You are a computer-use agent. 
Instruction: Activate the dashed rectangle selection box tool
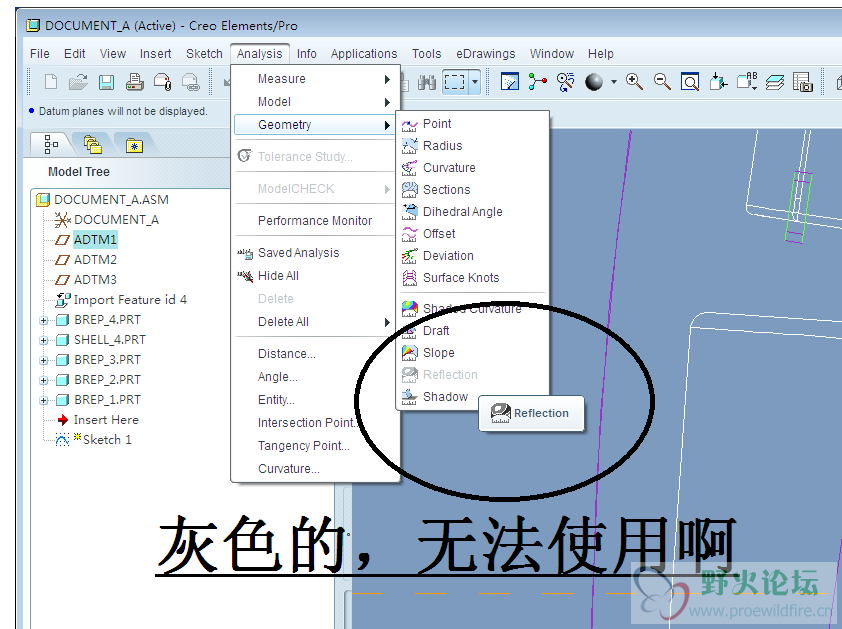tap(454, 82)
